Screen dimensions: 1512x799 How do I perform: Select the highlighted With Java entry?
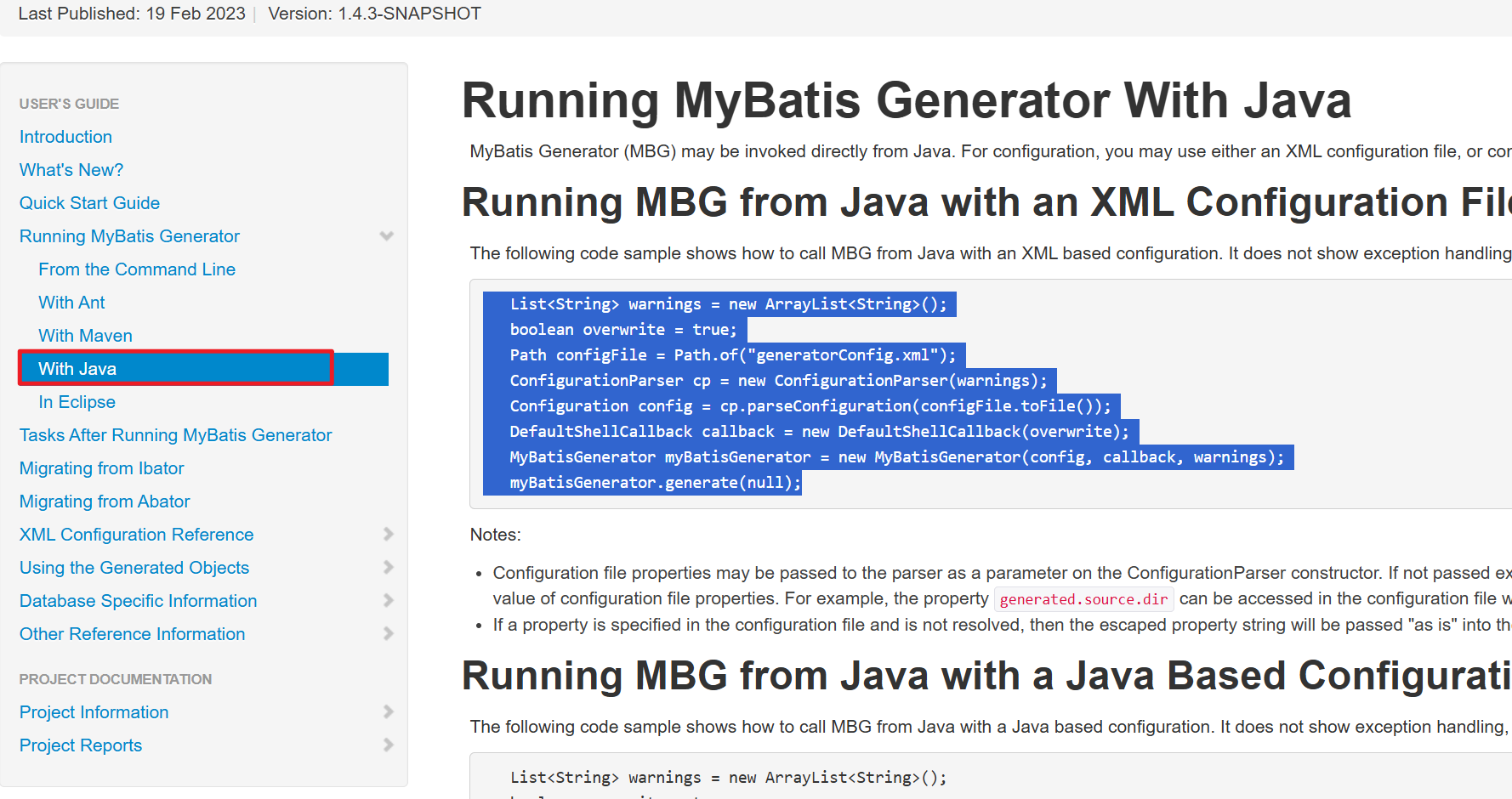(x=77, y=368)
